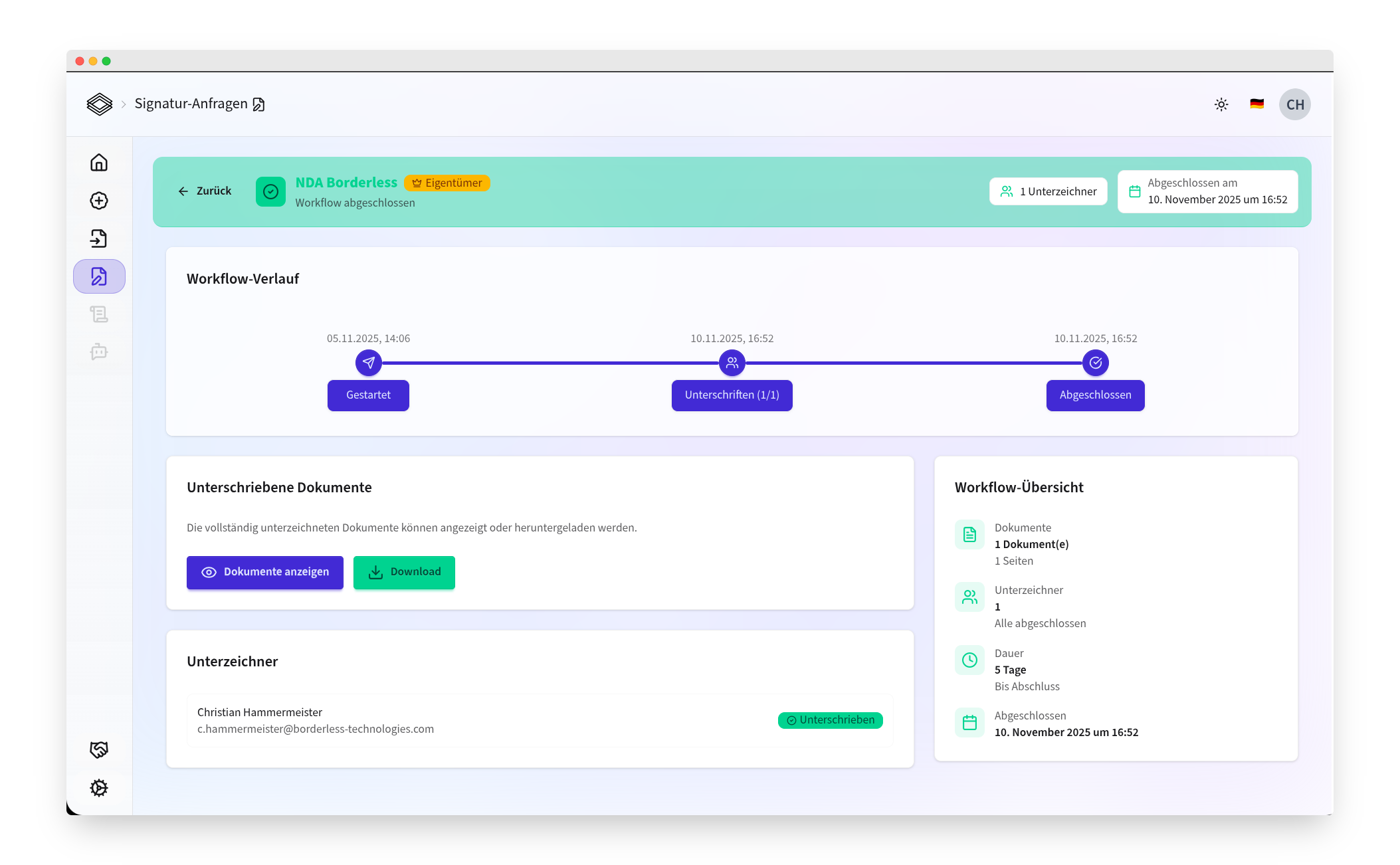Switch language via the German flag
This screenshot has width=1400, height=865.
(x=1257, y=104)
